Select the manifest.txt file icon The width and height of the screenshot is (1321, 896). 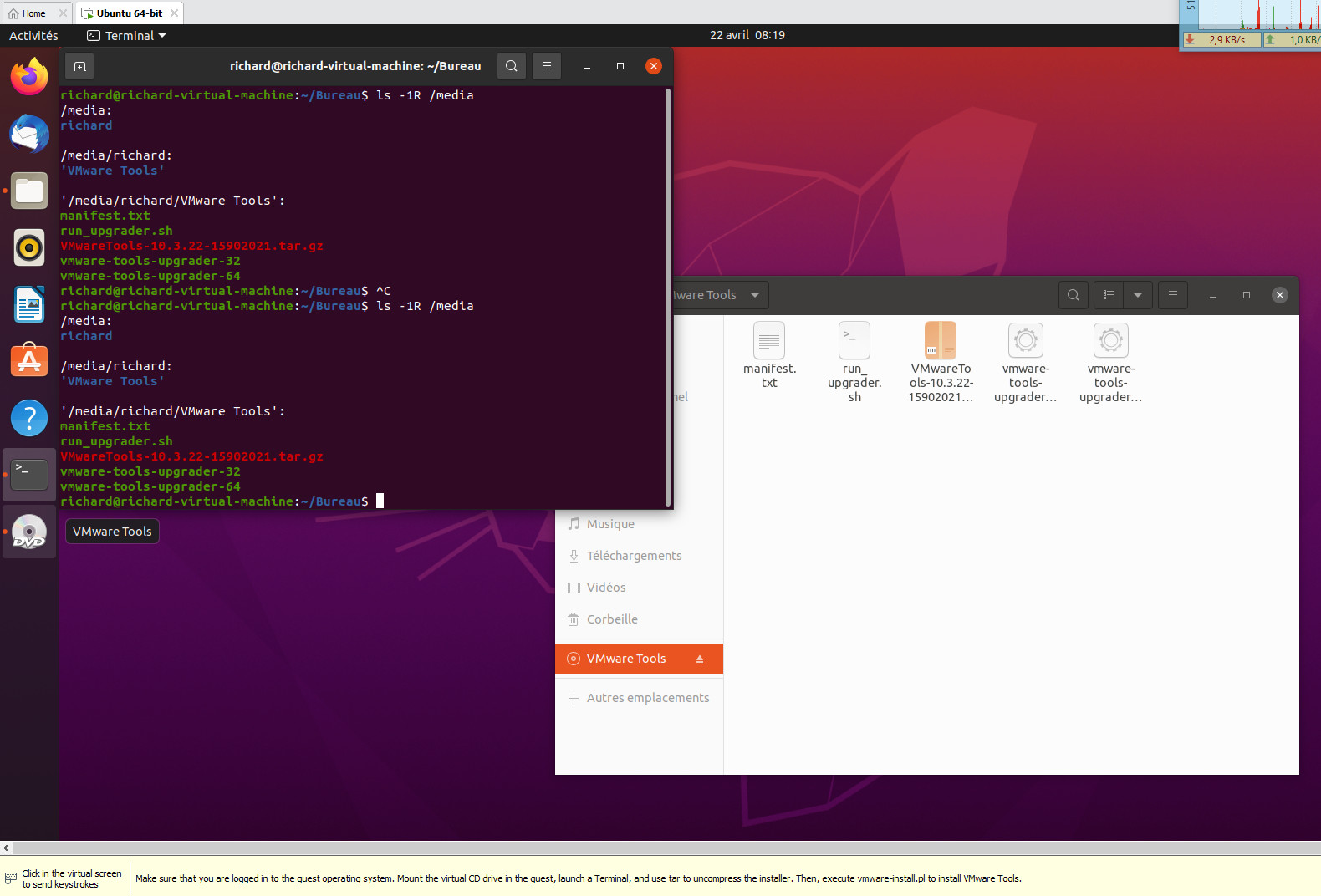[769, 340]
